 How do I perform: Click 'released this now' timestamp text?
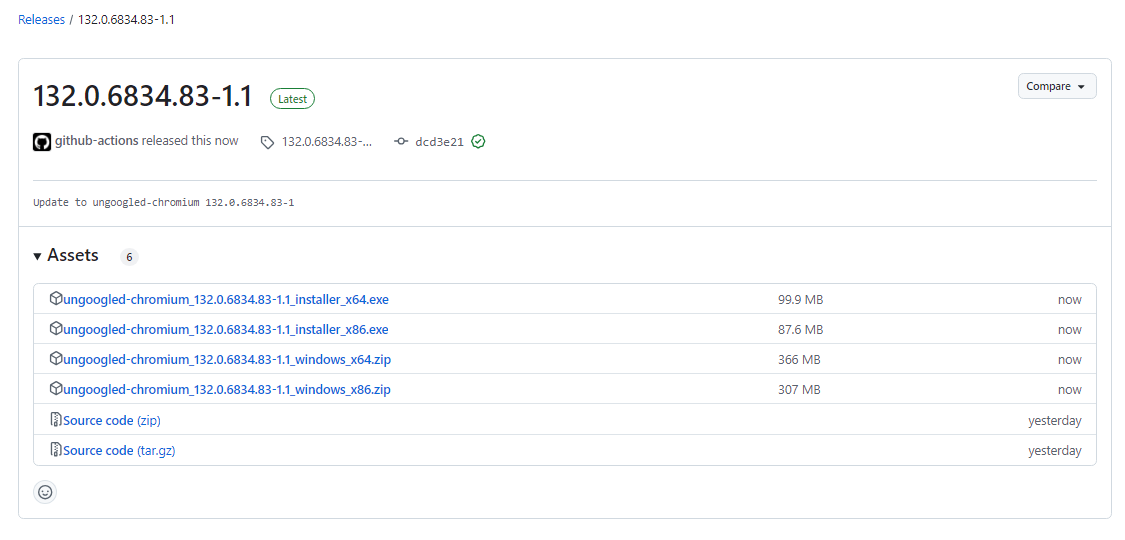[x=190, y=141]
